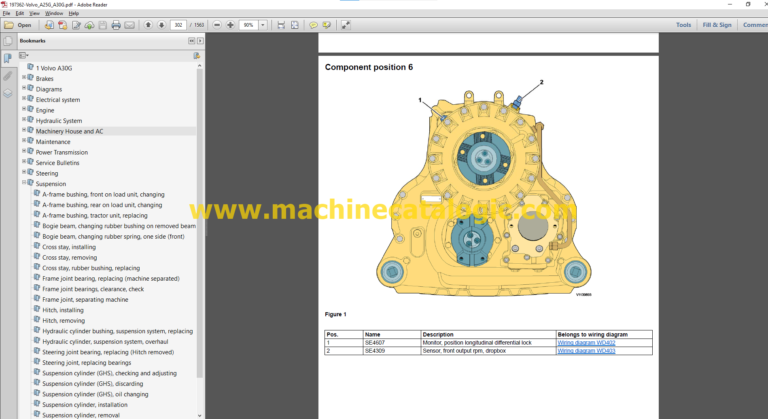
Task: Click the sign document icon
Action: point(76,25)
